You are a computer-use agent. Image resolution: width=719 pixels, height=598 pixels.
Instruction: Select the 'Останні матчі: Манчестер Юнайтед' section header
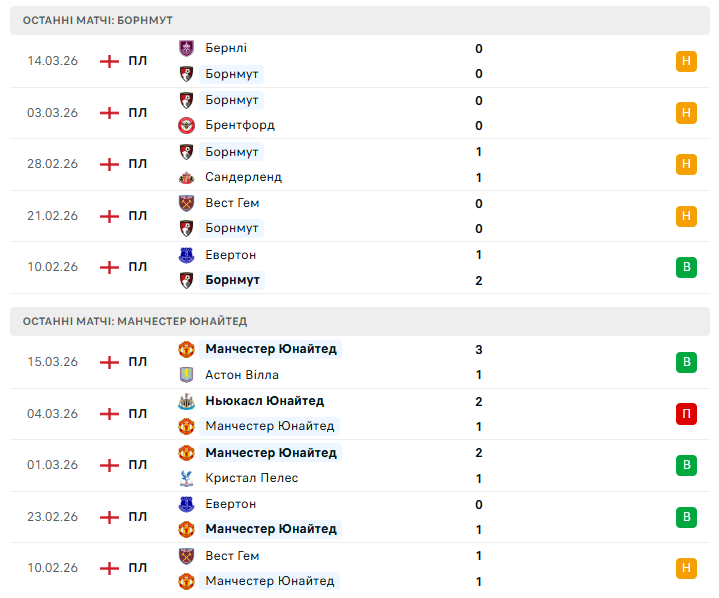point(134,321)
